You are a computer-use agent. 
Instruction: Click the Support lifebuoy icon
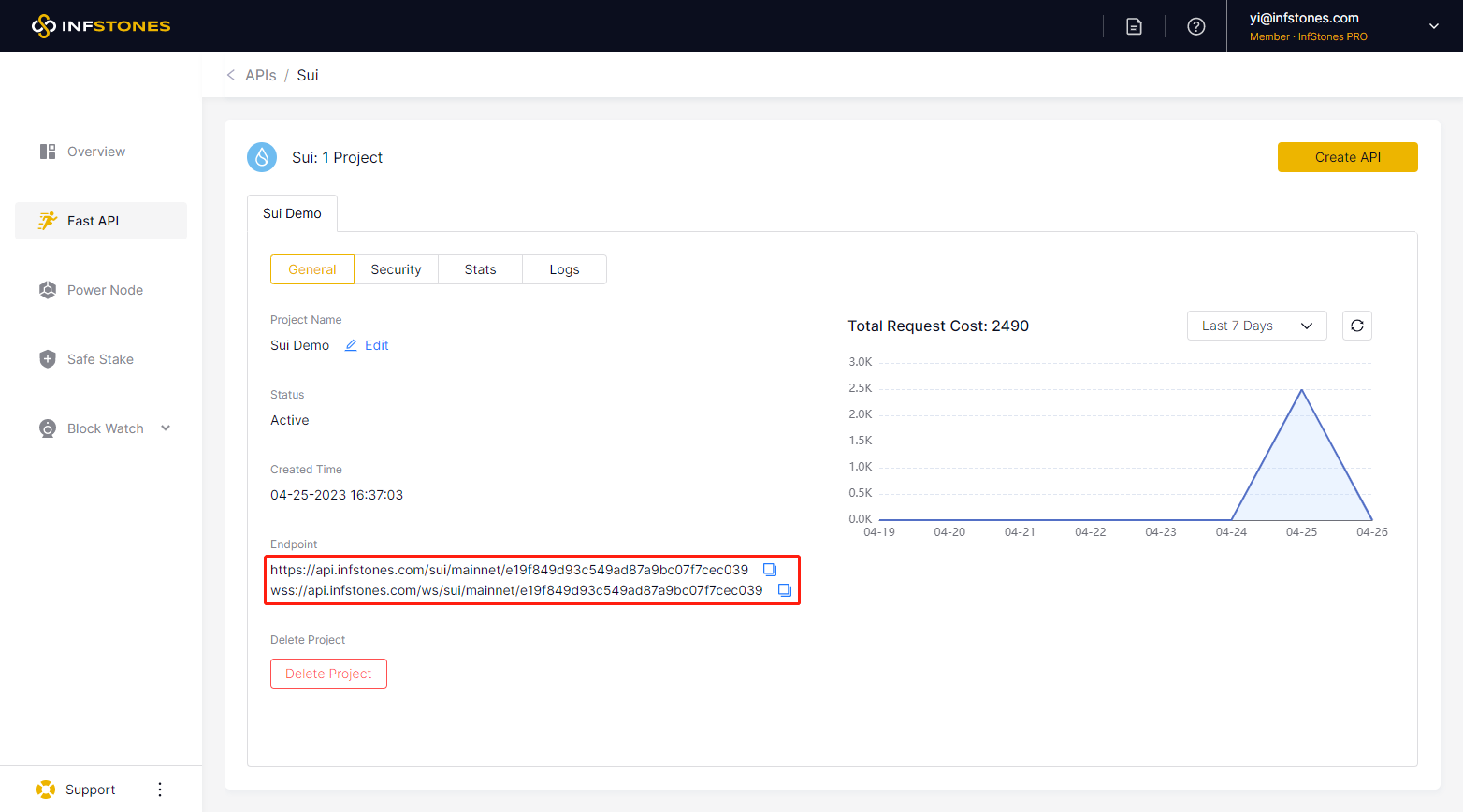(46, 790)
